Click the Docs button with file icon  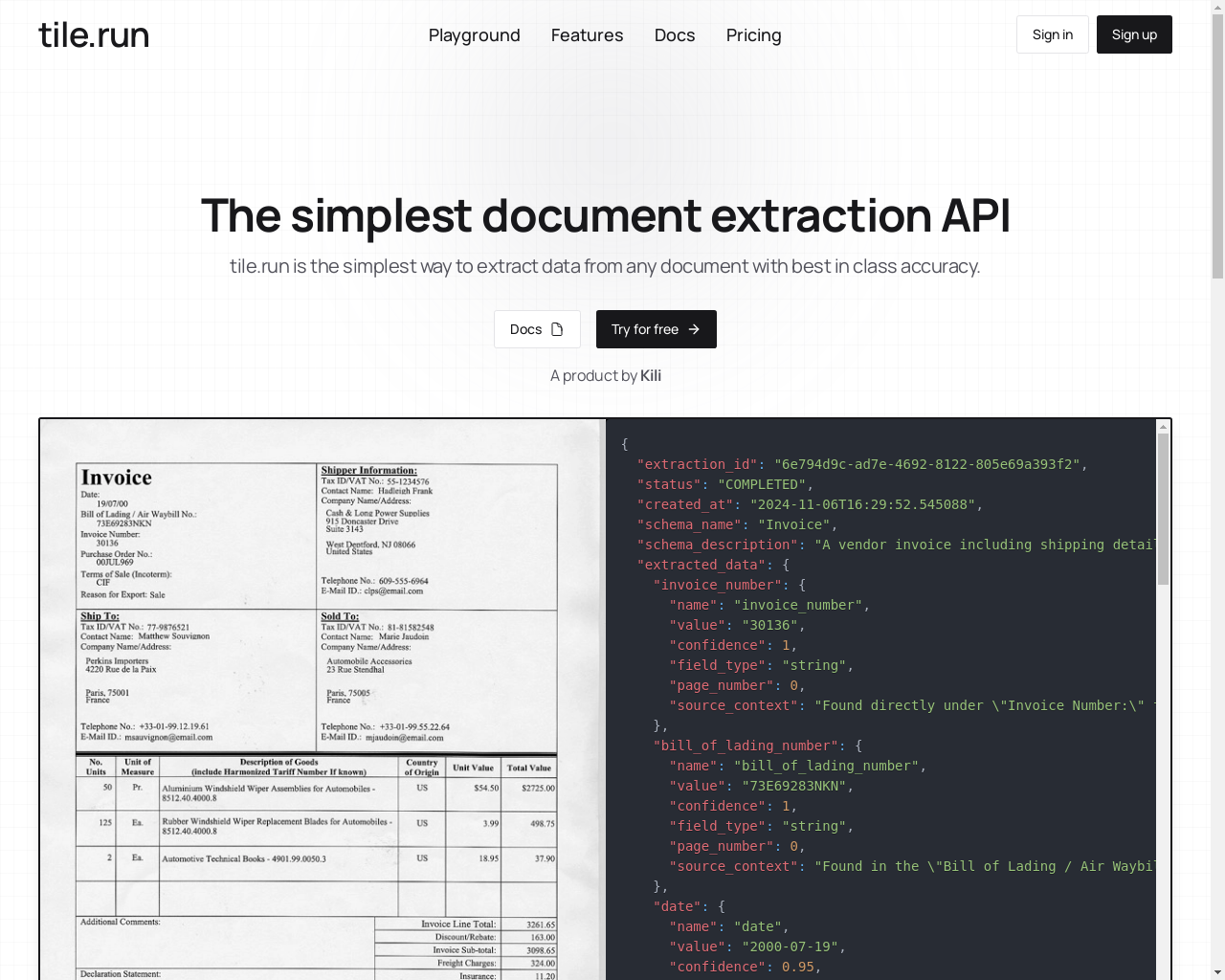click(x=537, y=329)
